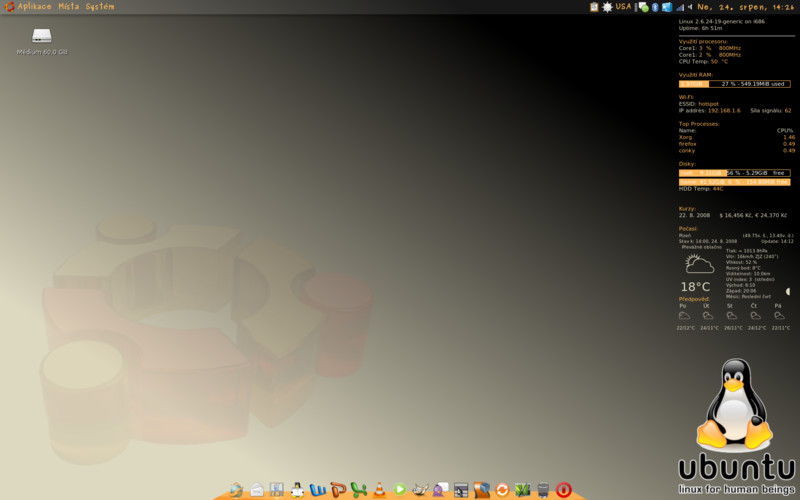
Task: Open VLC media player cone icon
Action: click(x=379, y=490)
